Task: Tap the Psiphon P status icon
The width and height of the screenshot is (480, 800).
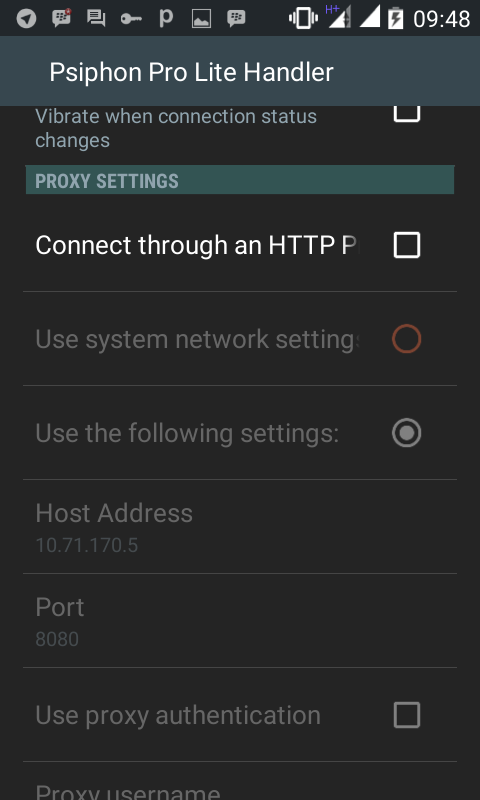Action: 166,18
